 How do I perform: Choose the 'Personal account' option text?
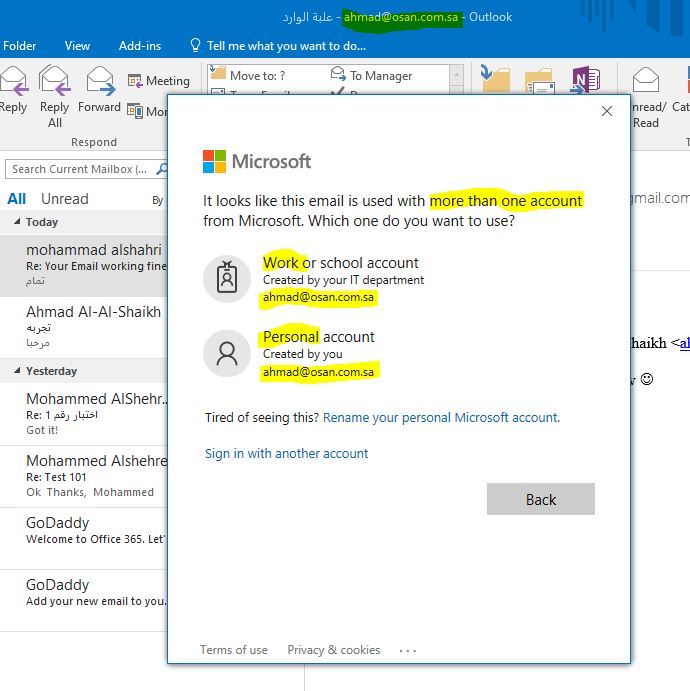coord(319,337)
